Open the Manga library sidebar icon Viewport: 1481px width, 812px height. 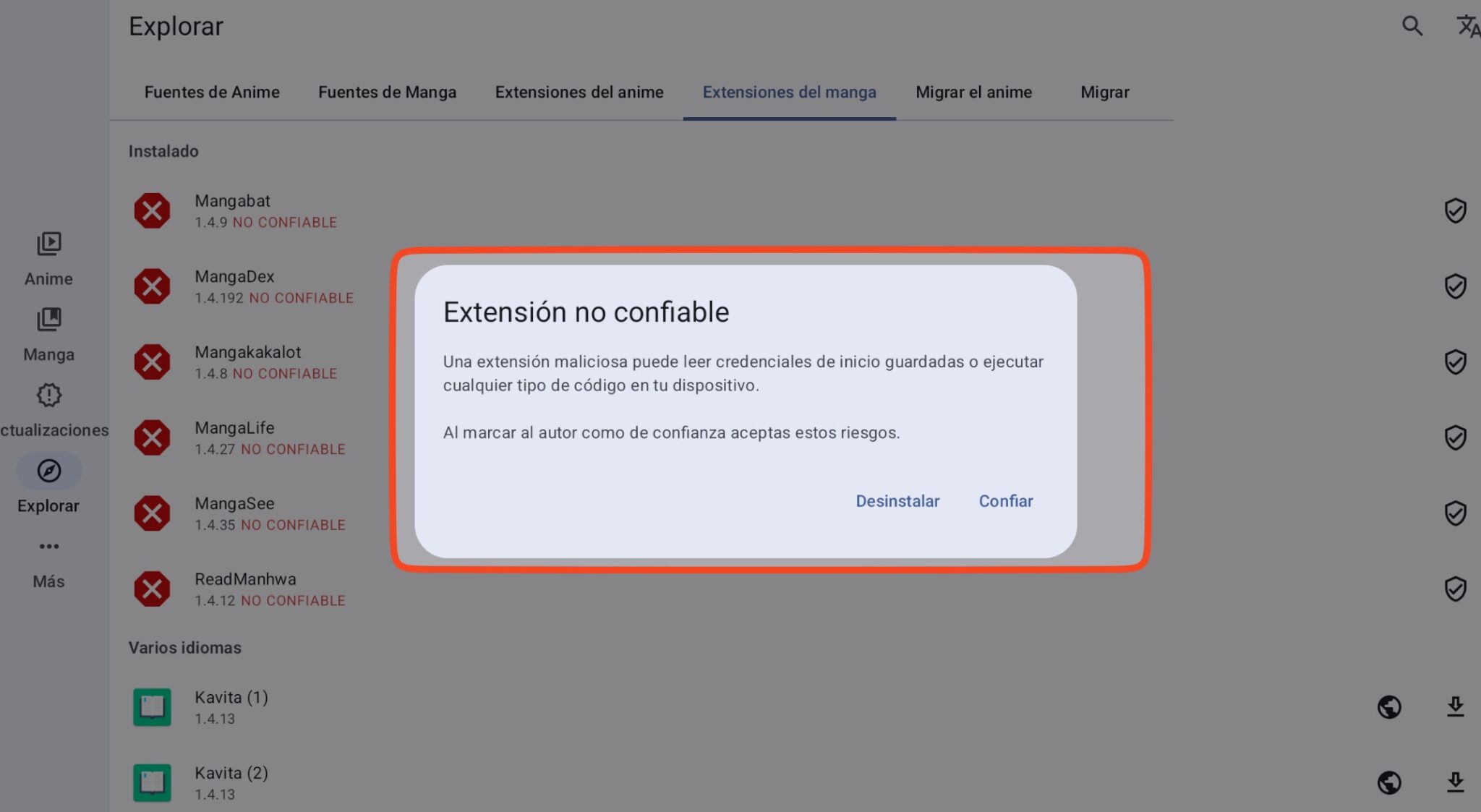coord(48,320)
